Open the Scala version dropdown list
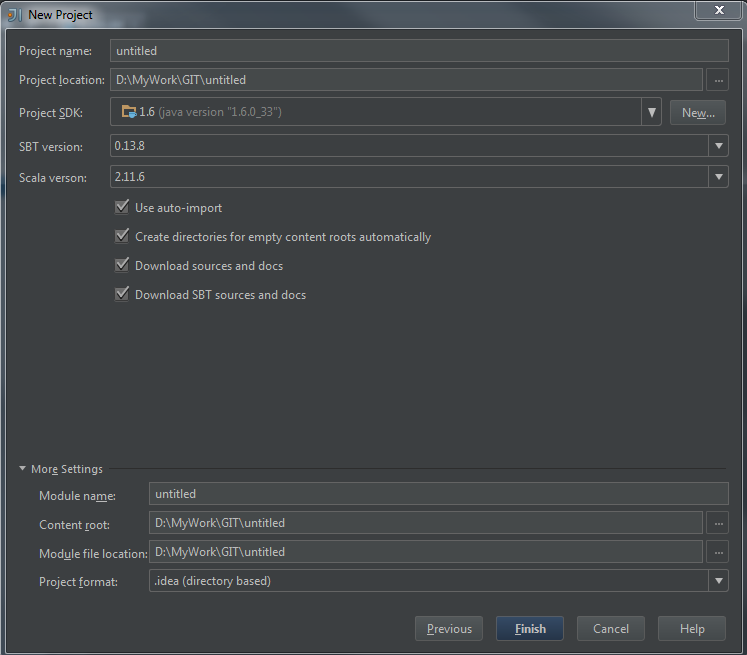 (x=718, y=177)
